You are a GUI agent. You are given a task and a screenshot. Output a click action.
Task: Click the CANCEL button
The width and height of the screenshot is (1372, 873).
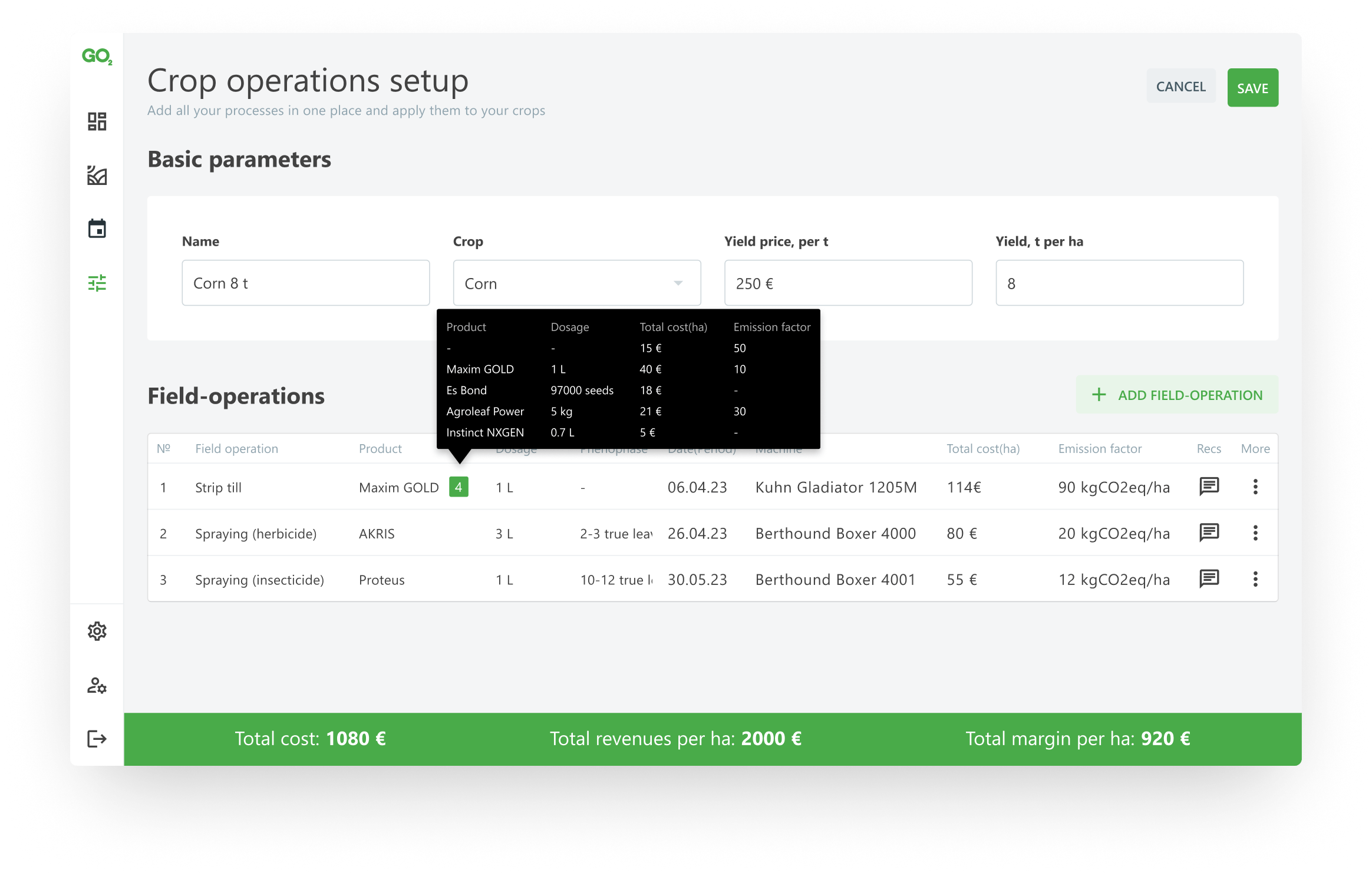(x=1180, y=87)
